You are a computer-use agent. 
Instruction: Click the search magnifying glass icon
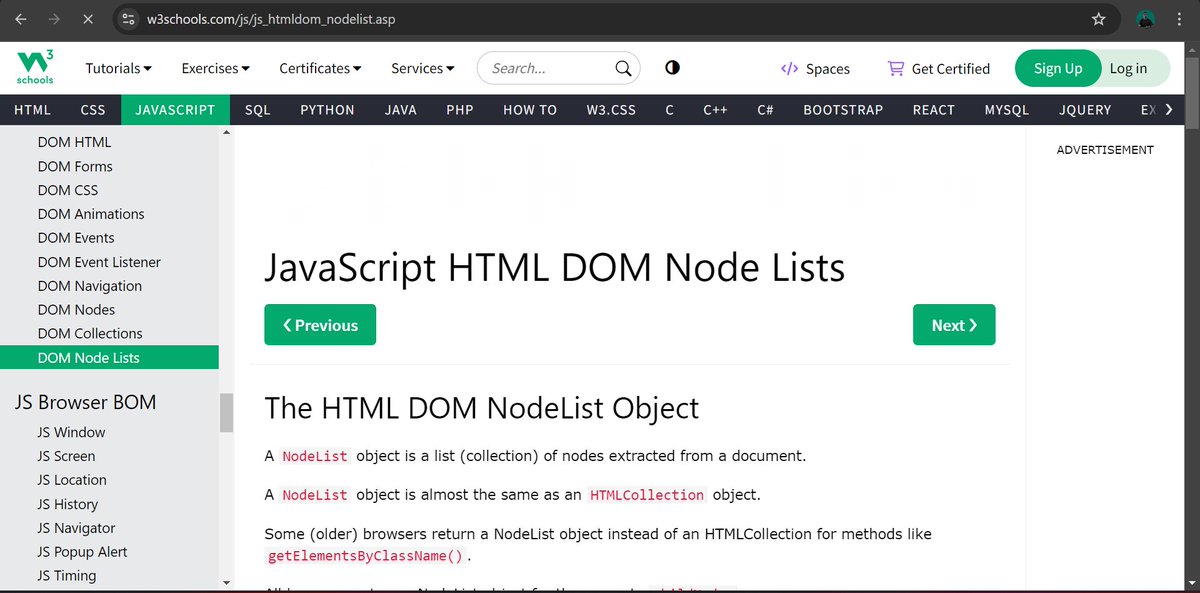(623, 68)
